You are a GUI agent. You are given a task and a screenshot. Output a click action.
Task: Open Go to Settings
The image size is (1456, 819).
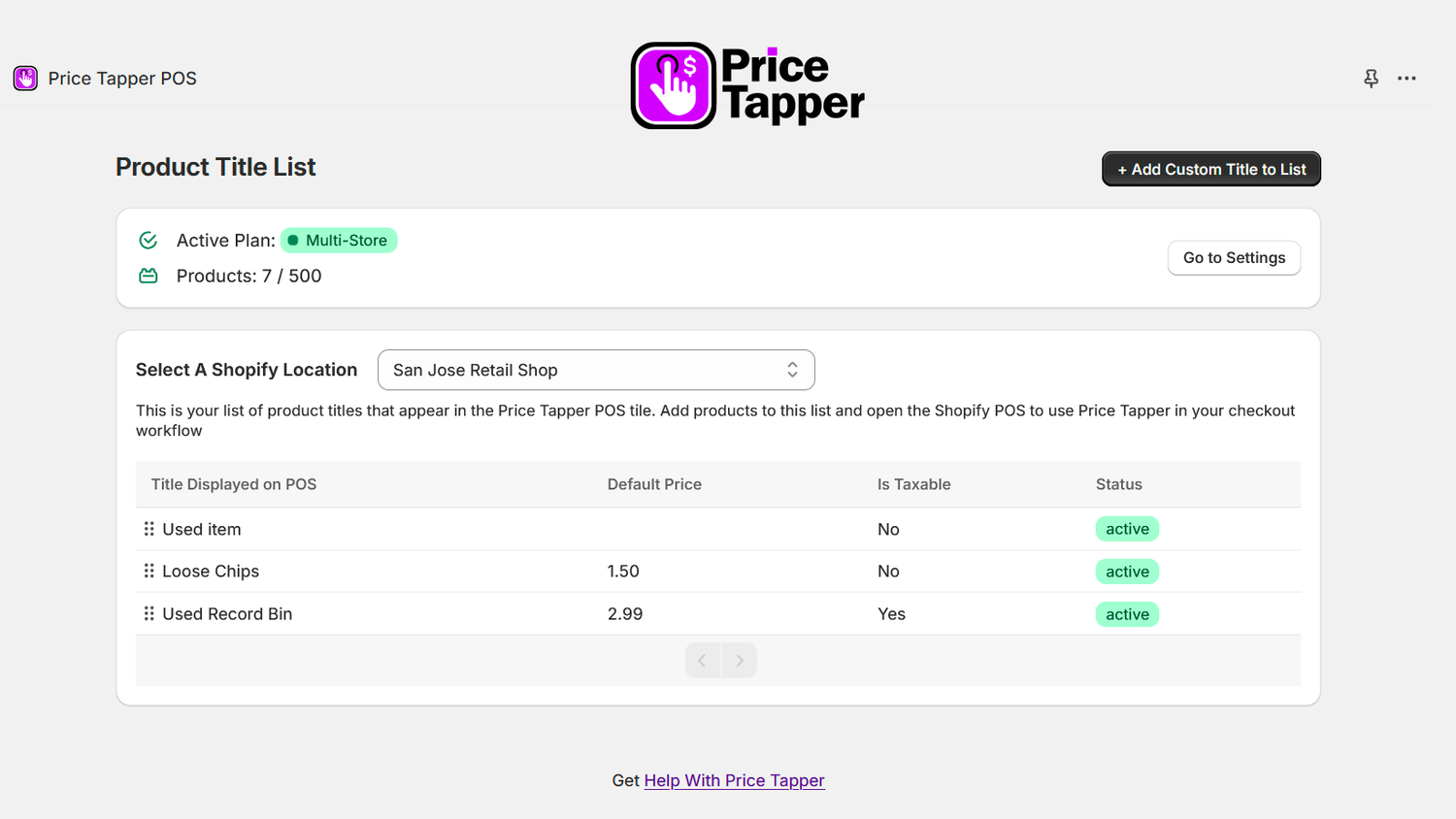click(1234, 258)
